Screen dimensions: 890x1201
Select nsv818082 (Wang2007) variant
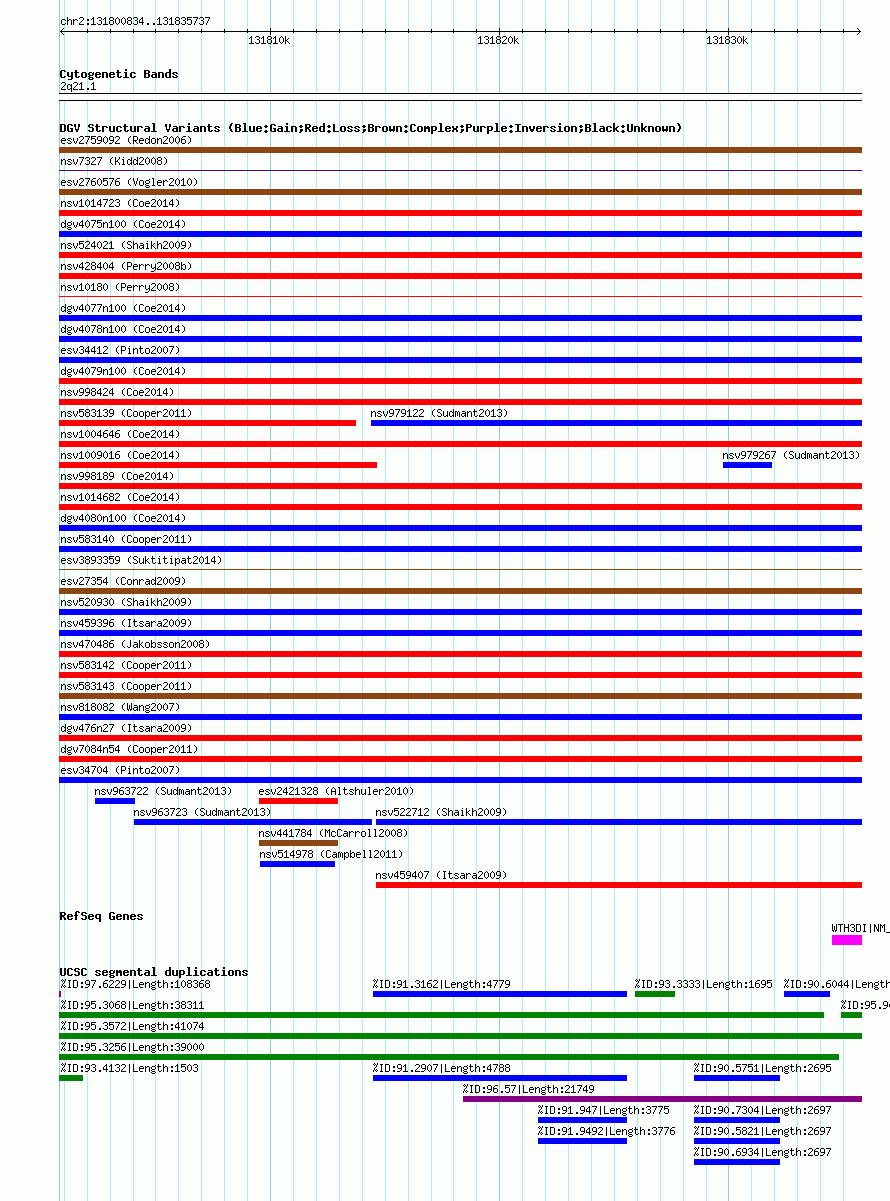pos(460,717)
